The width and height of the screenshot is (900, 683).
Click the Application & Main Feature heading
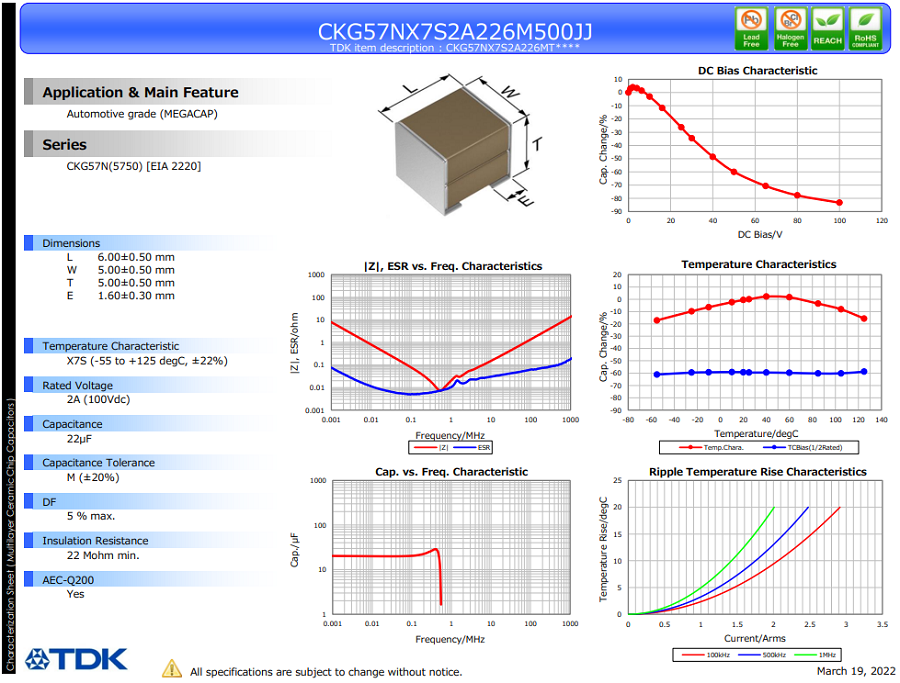pos(140,92)
